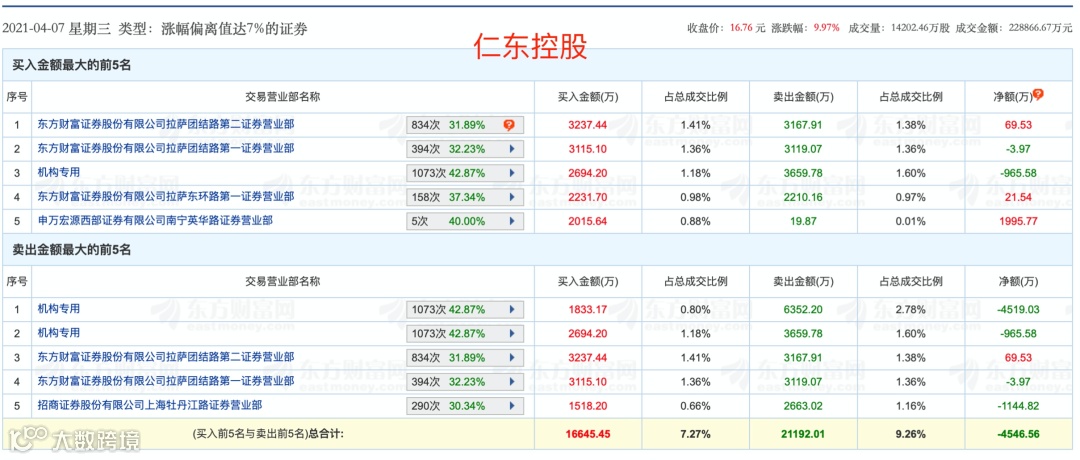The height and width of the screenshot is (460, 1080).
Task: Select the buy amount 1518.20
Action: (588, 406)
